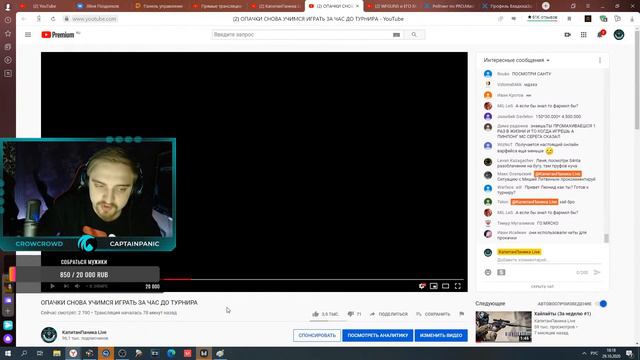
Task: Open a new browser tab with plus
Action: click(546, 6)
